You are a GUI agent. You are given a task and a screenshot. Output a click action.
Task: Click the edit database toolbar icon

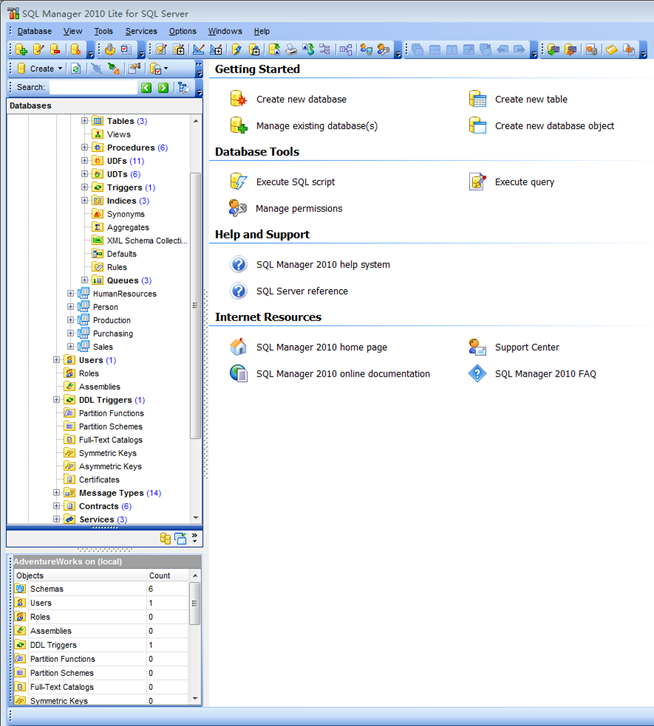(x=39, y=49)
